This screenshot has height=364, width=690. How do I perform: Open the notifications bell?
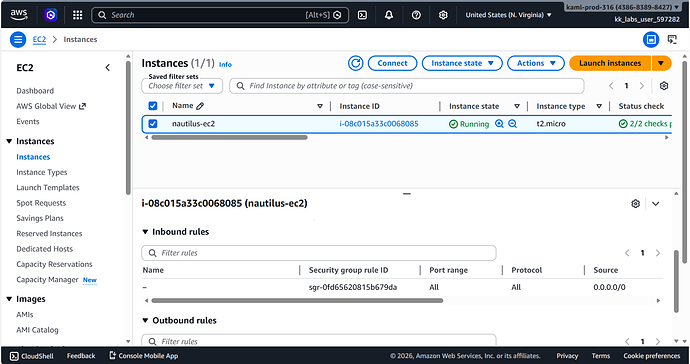coord(389,15)
